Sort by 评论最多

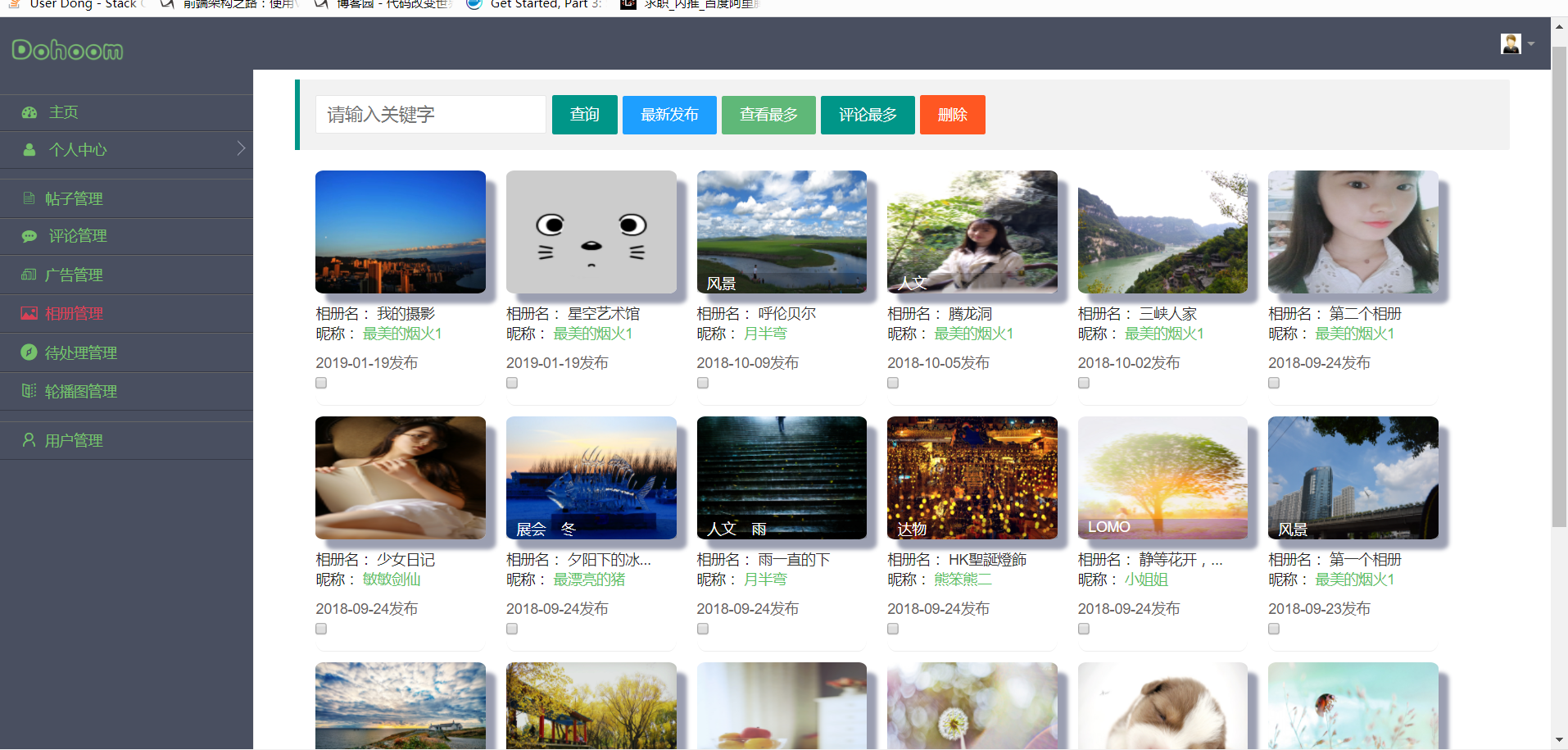[x=868, y=115]
